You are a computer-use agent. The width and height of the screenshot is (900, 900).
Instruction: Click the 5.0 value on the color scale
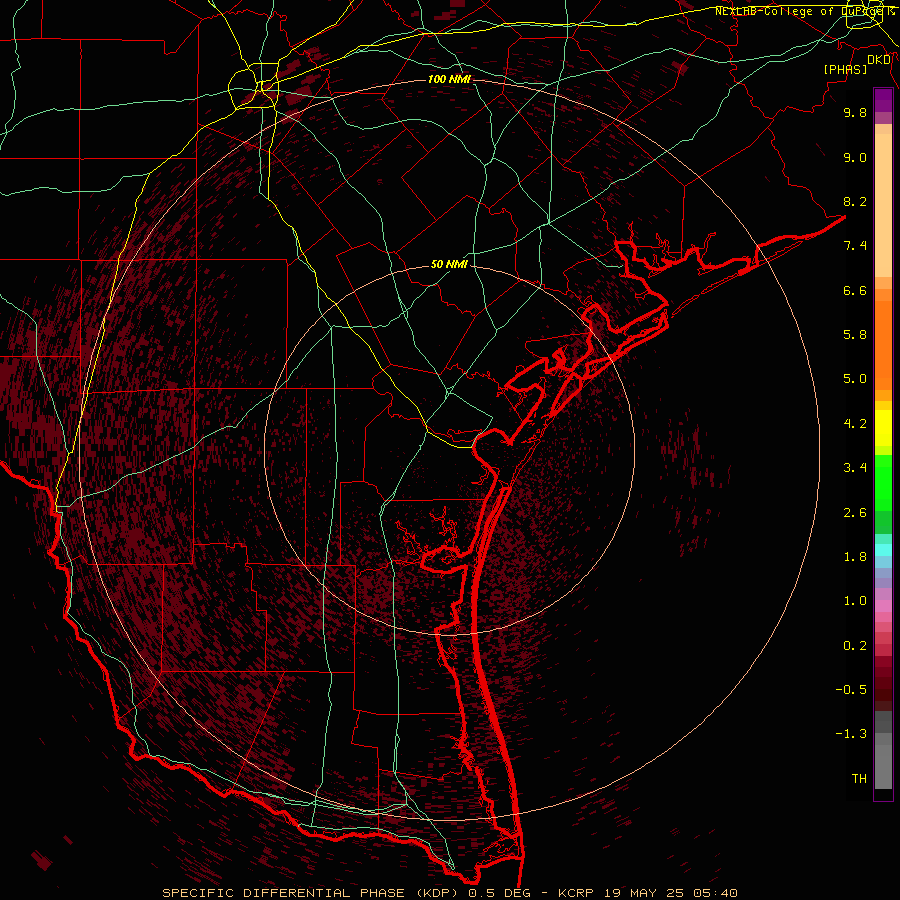[855, 379]
